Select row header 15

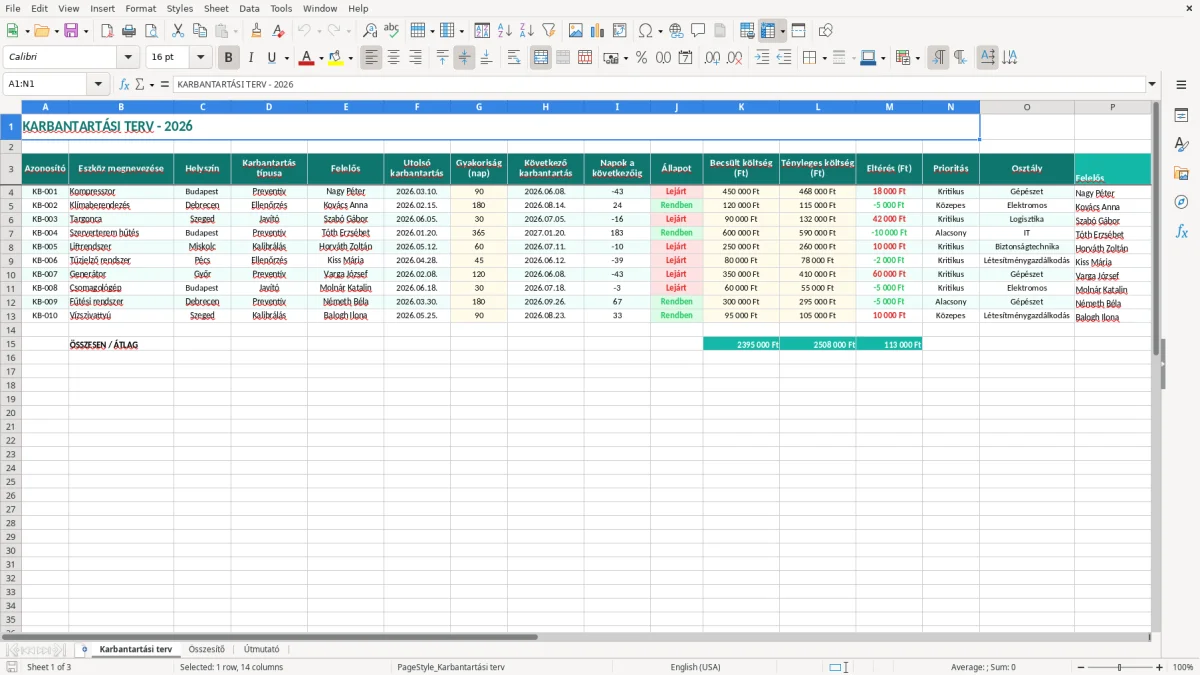(x=11, y=344)
